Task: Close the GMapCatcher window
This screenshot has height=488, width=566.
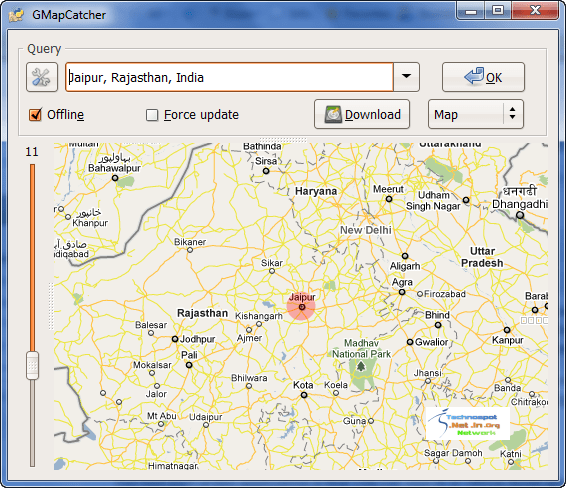Action: [535, 10]
